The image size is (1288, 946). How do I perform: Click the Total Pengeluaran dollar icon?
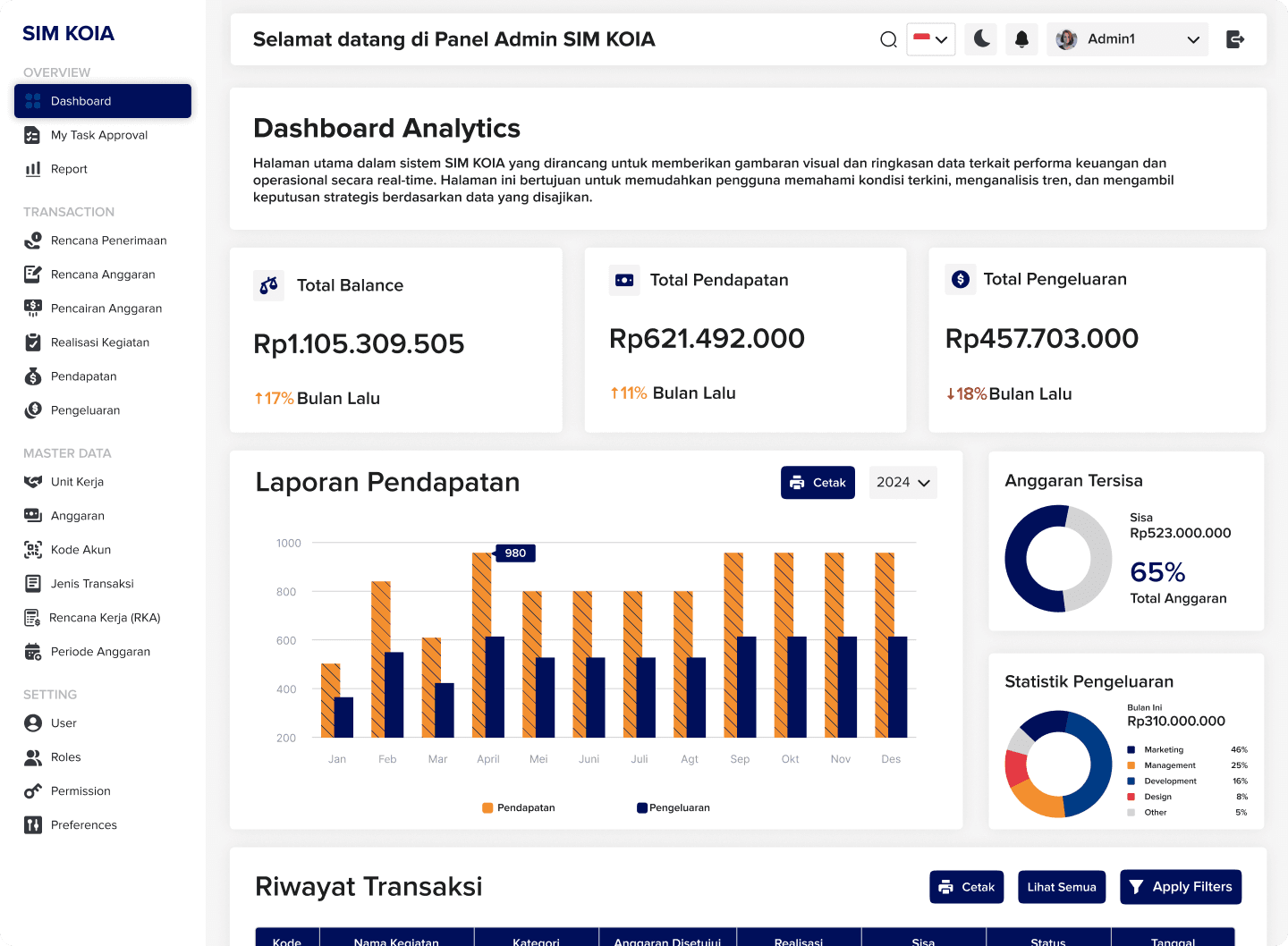coord(961,280)
